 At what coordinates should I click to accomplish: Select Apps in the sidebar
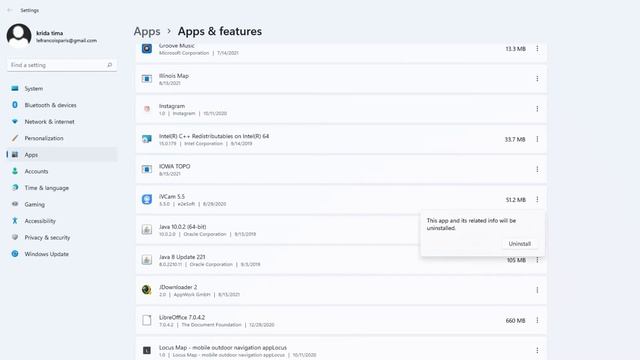[x=62, y=155]
